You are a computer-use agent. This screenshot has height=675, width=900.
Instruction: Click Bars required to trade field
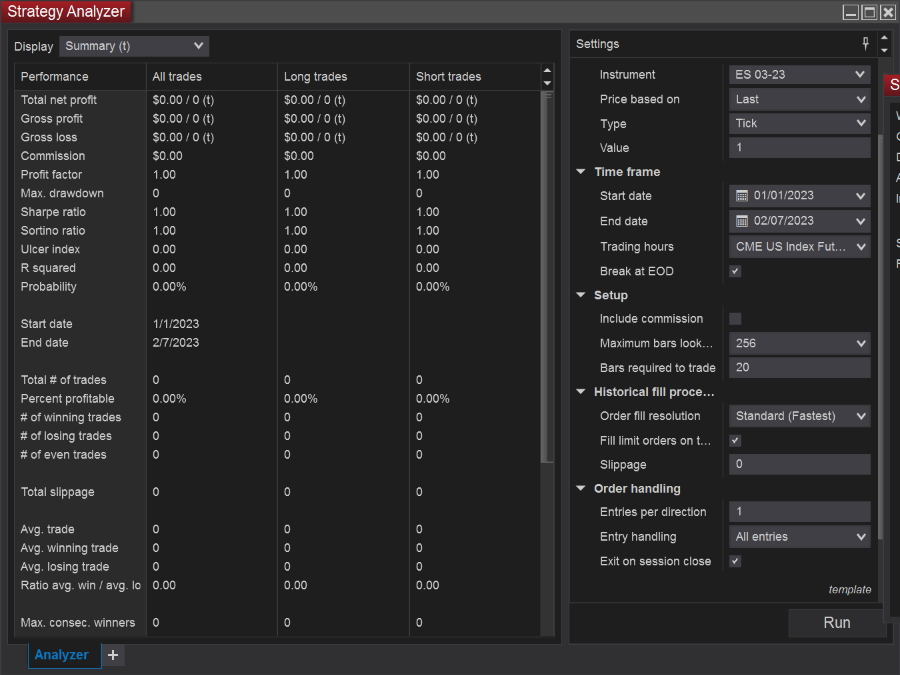coord(800,367)
